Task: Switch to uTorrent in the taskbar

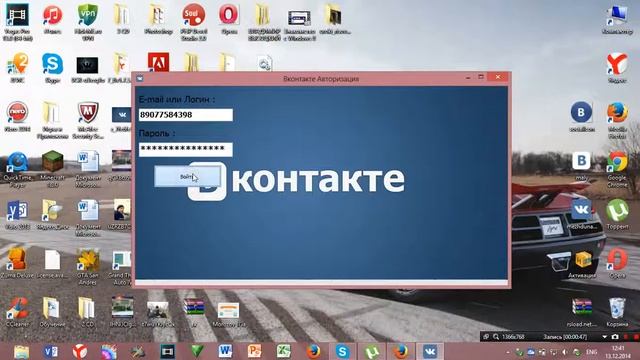Action: 371,351
